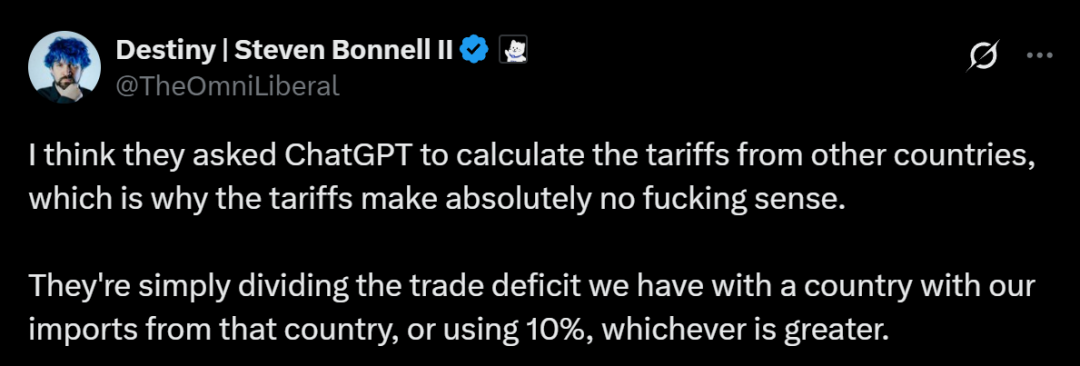This screenshot has height=366, width=1080.
Task: Click the line starting "imports from that country"
Action: 455,332
